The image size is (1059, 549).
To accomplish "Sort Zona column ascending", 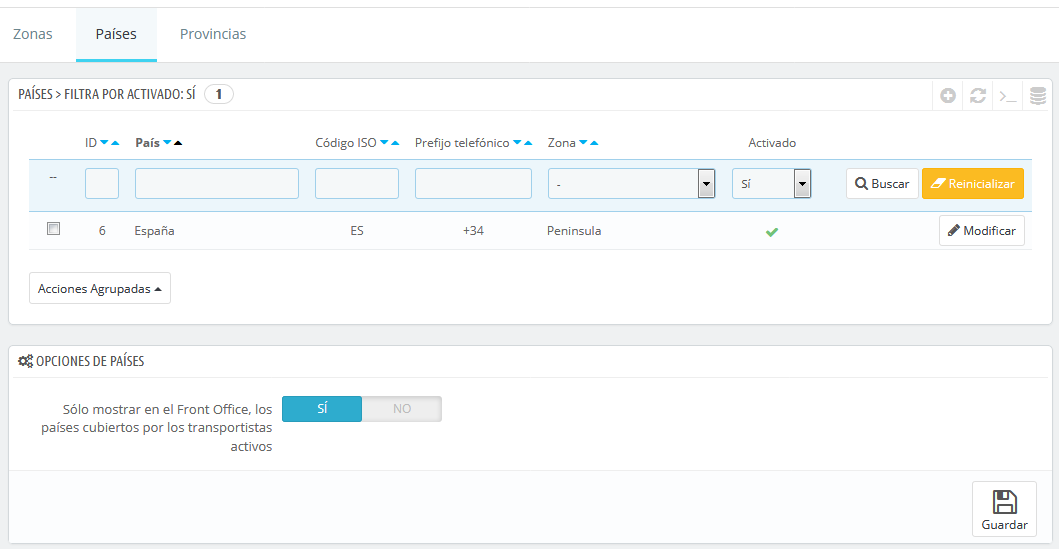I will pyautogui.click(x=594, y=142).
